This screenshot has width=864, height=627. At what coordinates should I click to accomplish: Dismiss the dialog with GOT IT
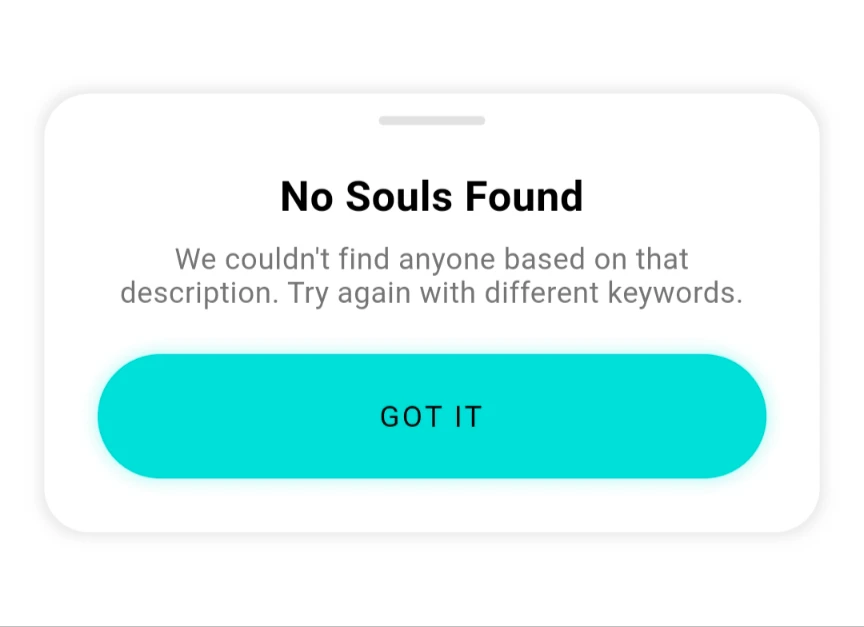click(431, 416)
